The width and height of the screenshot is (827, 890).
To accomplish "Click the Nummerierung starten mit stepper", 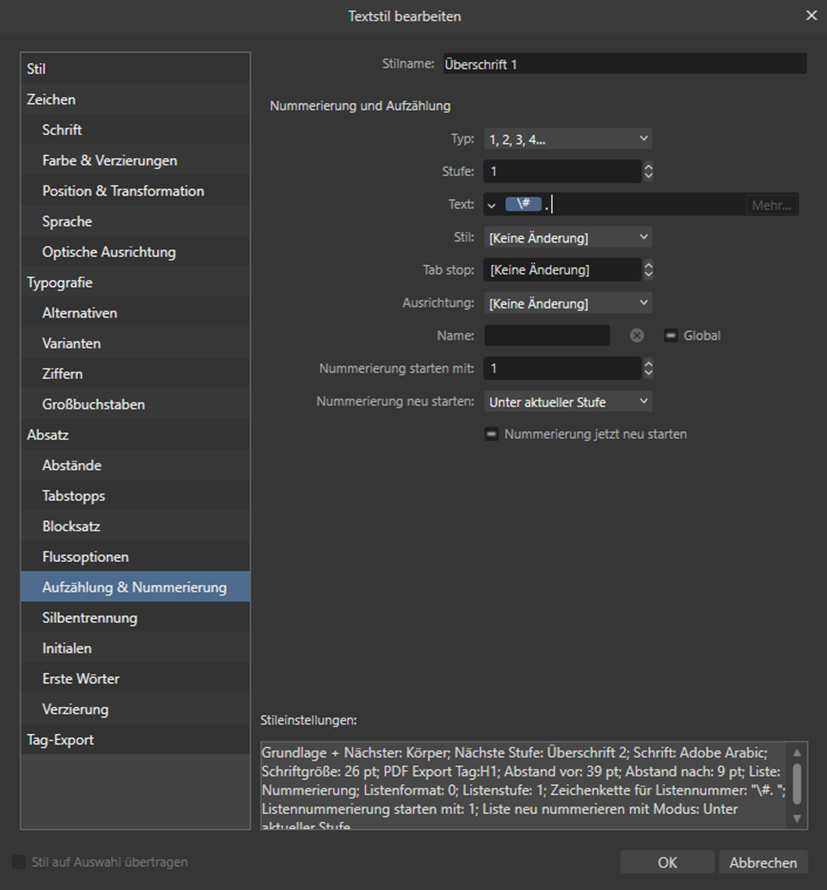I will click(x=648, y=369).
